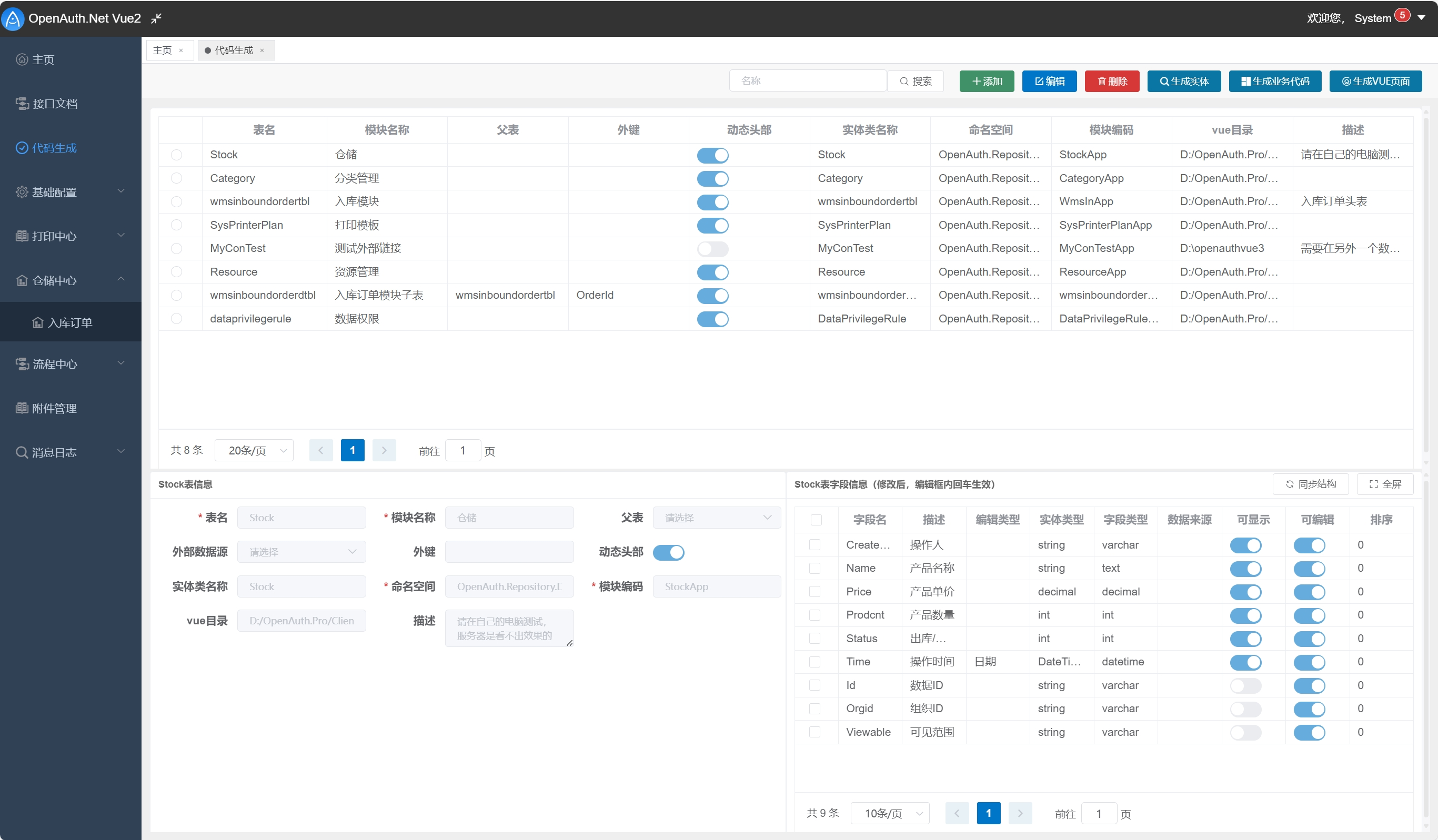The width and height of the screenshot is (1438, 840).
Task: Expand the 基础配置 sidebar menu
Action: (x=54, y=191)
